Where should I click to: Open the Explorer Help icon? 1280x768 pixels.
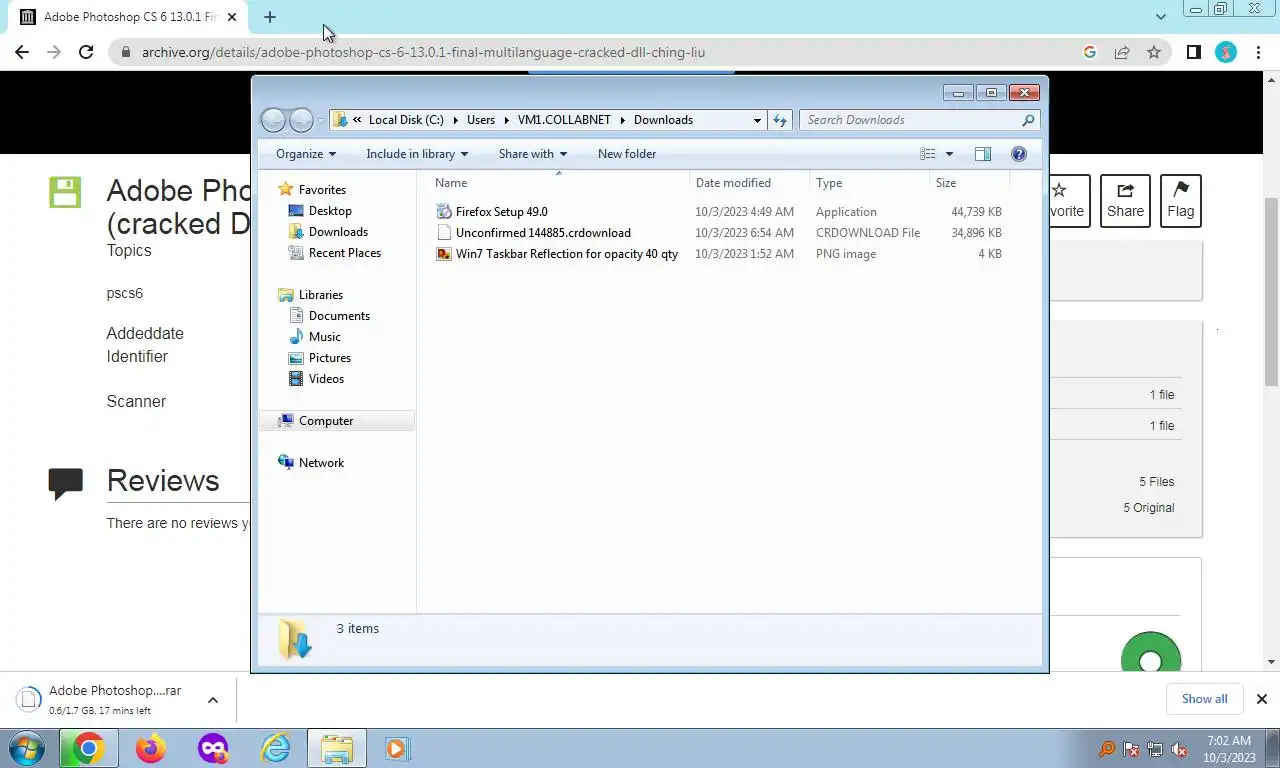[x=1019, y=154]
